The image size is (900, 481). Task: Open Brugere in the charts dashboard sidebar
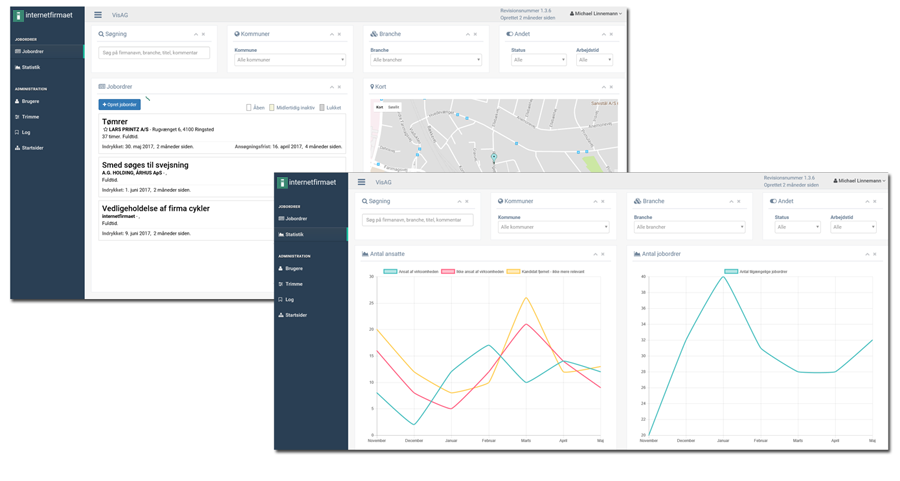point(294,268)
